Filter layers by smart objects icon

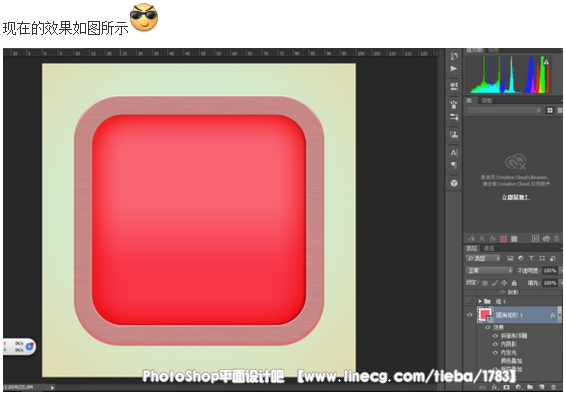(x=553, y=258)
